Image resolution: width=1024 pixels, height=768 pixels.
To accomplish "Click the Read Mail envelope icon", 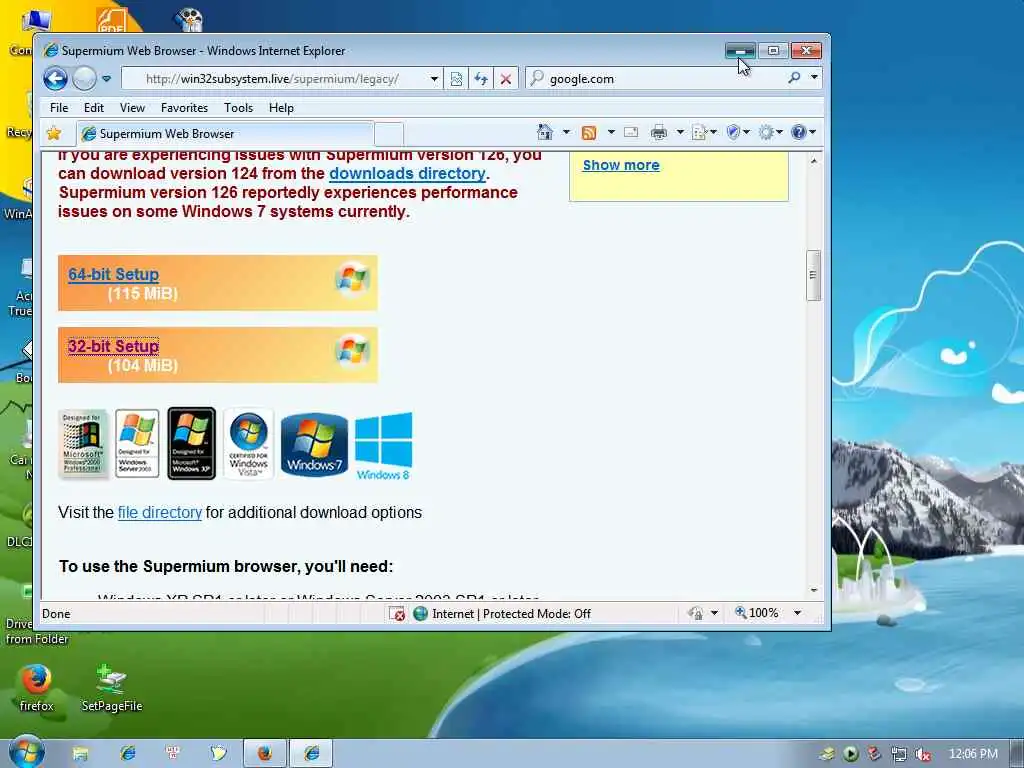I will (x=631, y=132).
